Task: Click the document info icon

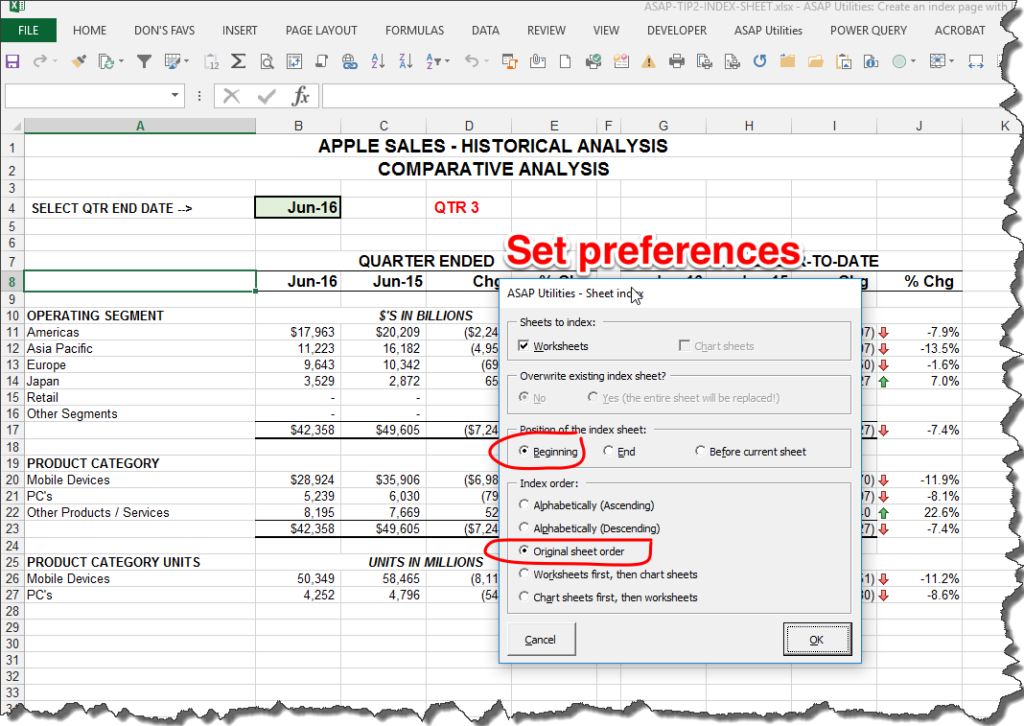Action: pyautogui.click(x=871, y=61)
